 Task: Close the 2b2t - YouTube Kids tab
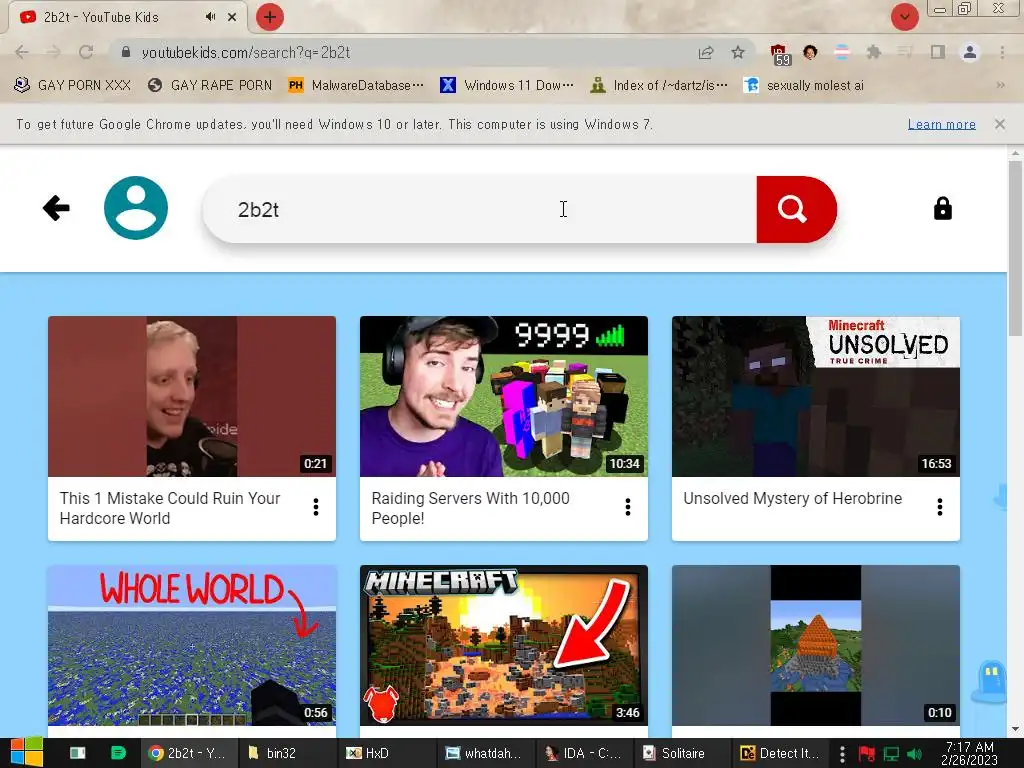232,17
